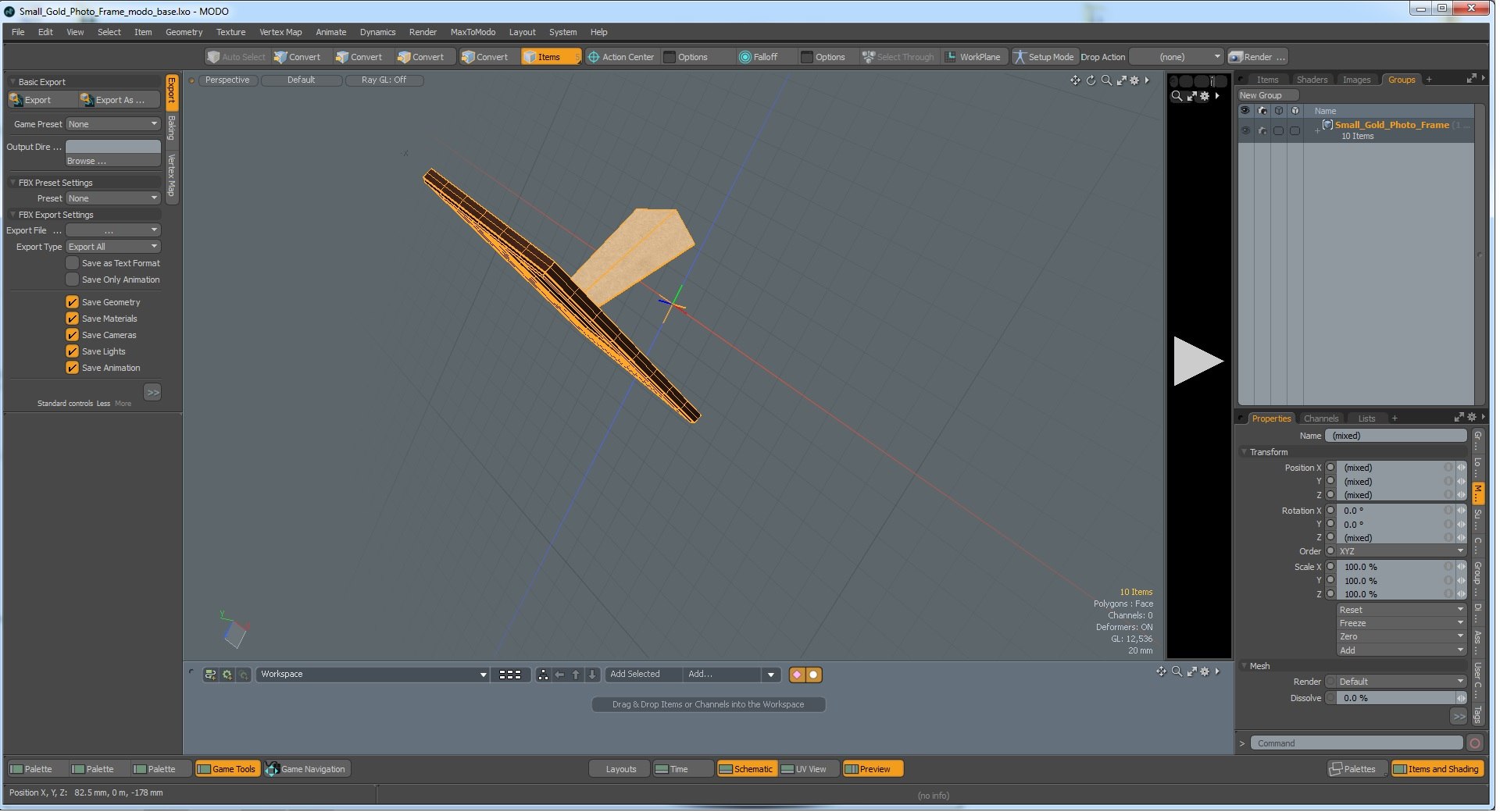1500x812 pixels.
Task: Click the Export button
Action: point(42,100)
